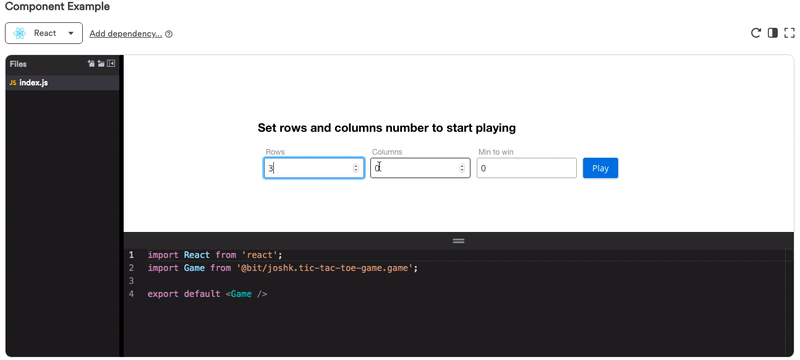Open the React framework dropdown
The height and width of the screenshot is (360, 800).
click(44, 33)
